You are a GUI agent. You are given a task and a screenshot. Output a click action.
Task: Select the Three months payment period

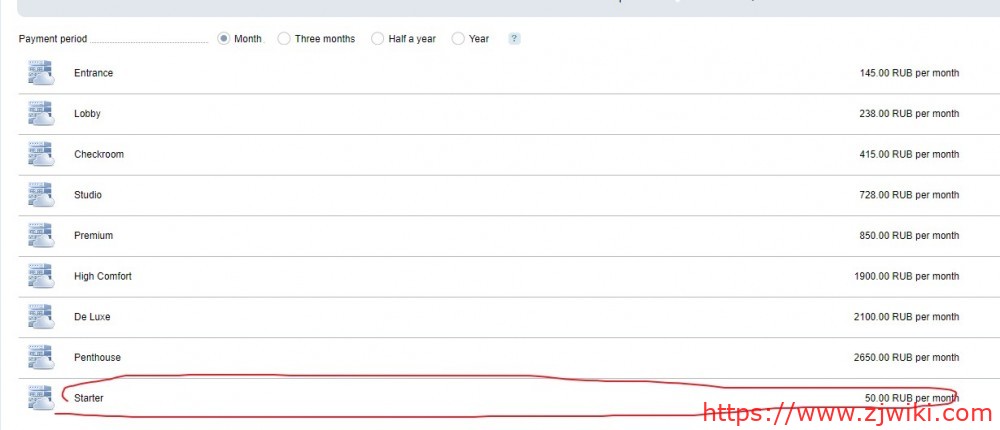pos(284,39)
